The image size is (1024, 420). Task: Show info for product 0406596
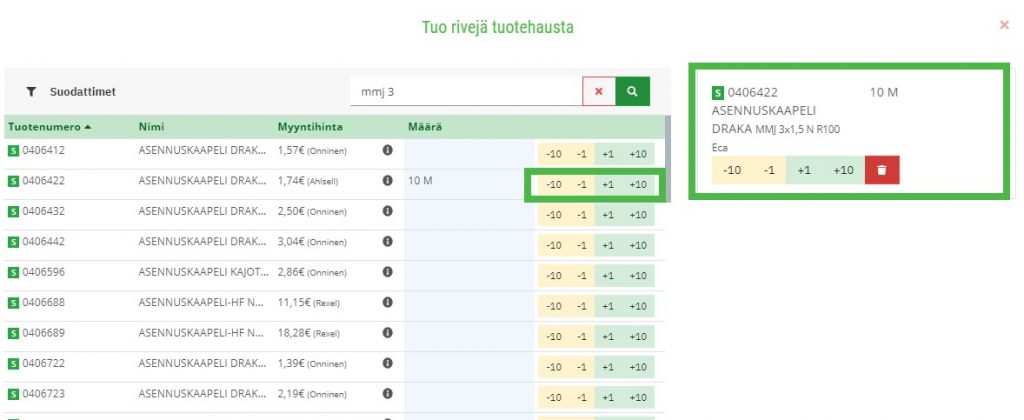coord(387,272)
